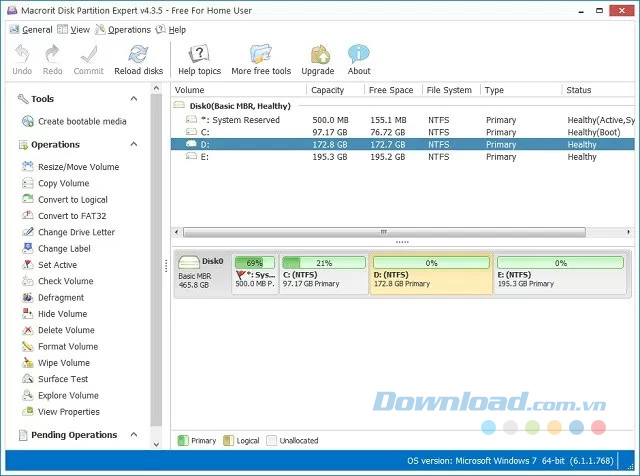Click OS version text in status bar
This screenshot has width=640, height=476.
(510, 461)
